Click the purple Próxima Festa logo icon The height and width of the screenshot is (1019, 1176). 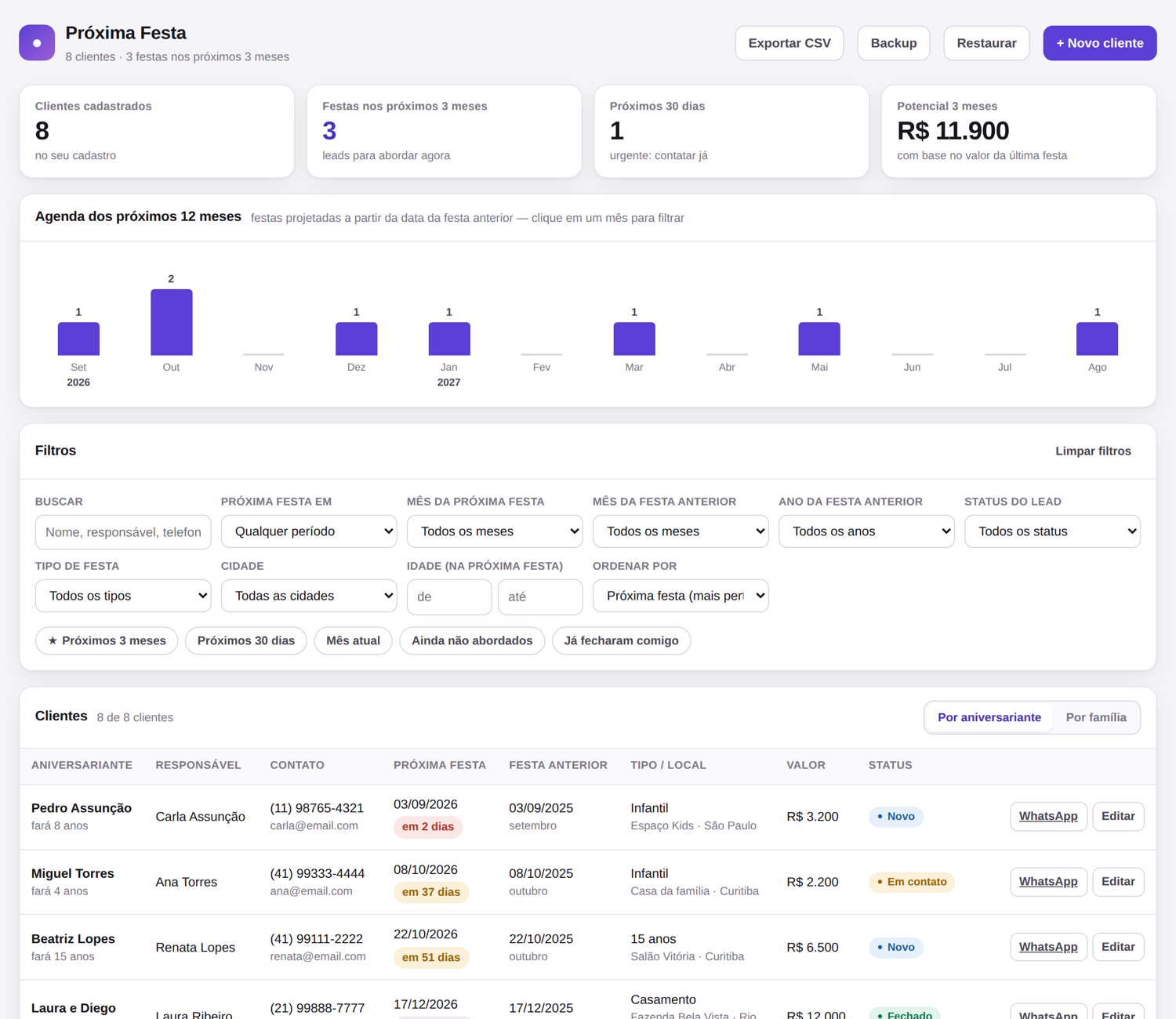coord(37,42)
